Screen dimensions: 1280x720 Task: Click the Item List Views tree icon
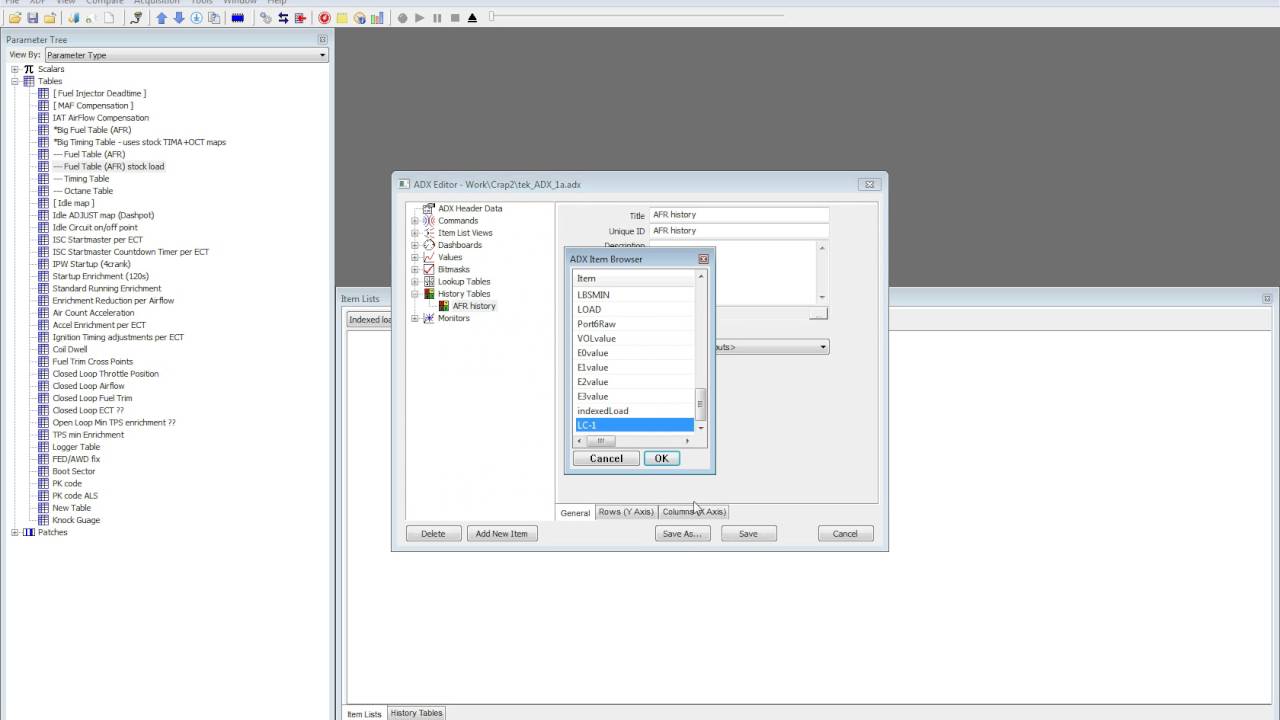(429, 232)
